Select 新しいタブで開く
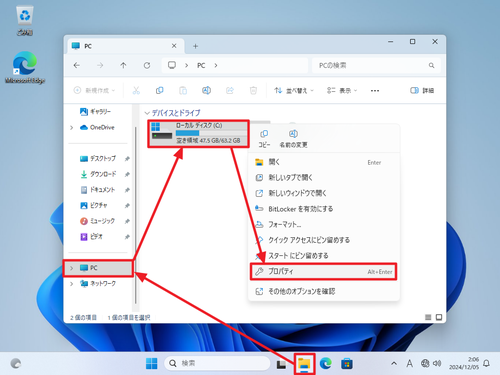500x375 pixels. coord(324,178)
